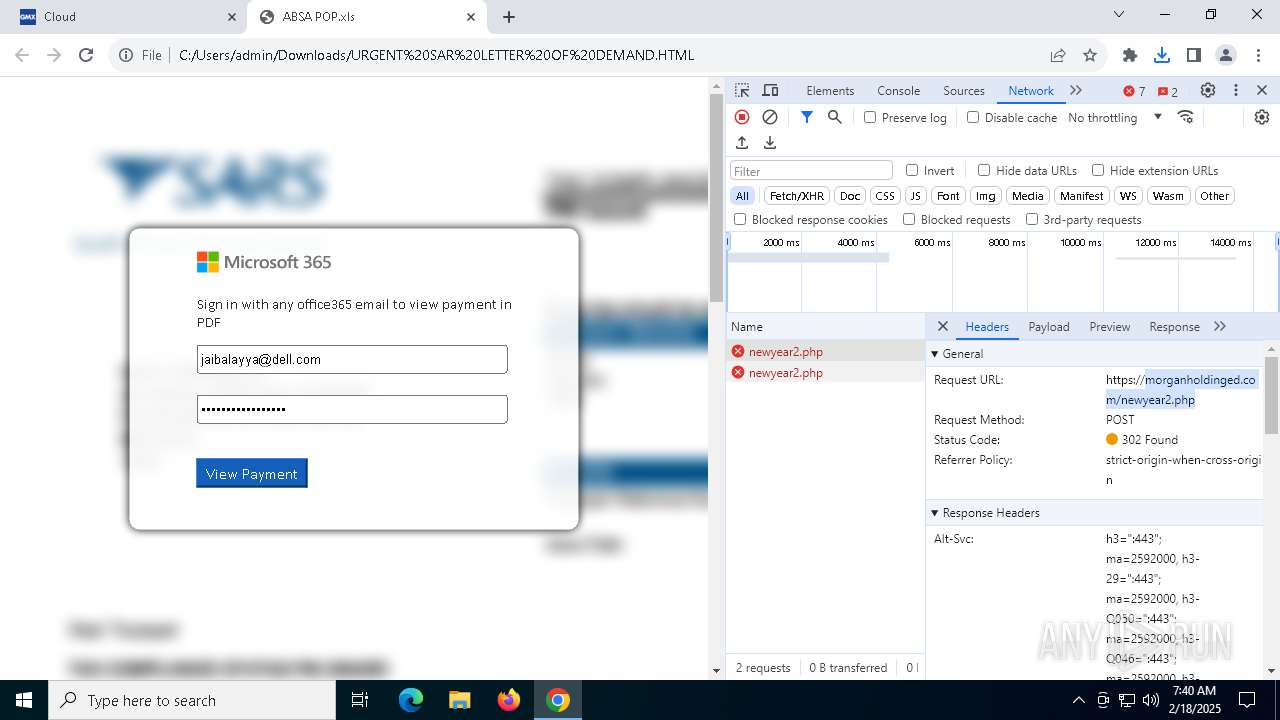Clear the network log

point(770,117)
